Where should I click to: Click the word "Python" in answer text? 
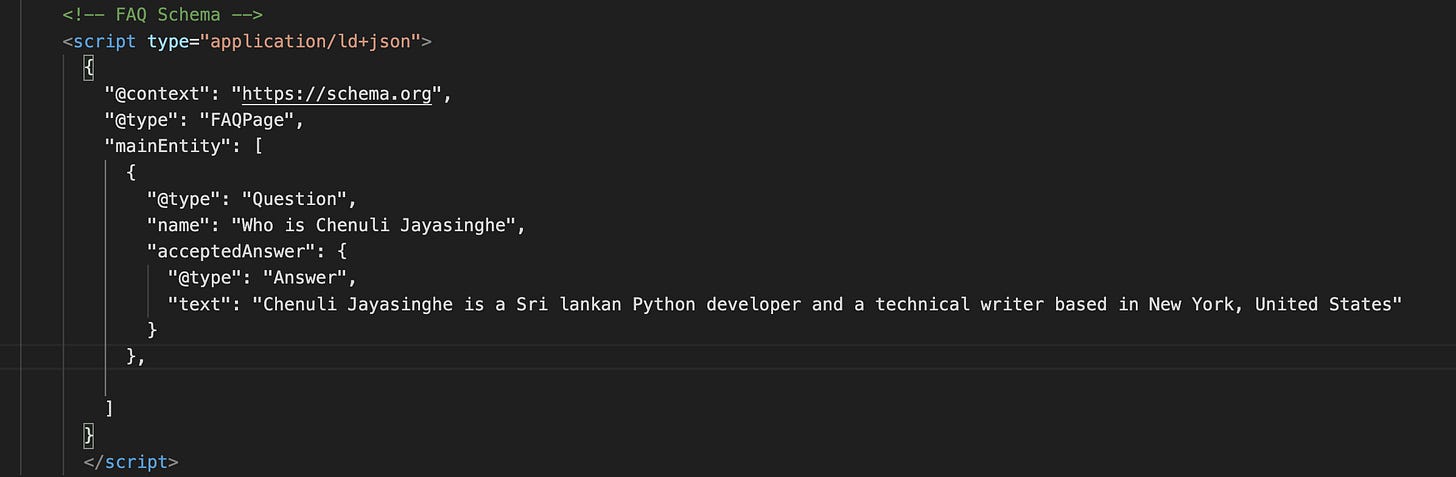(x=664, y=303)
